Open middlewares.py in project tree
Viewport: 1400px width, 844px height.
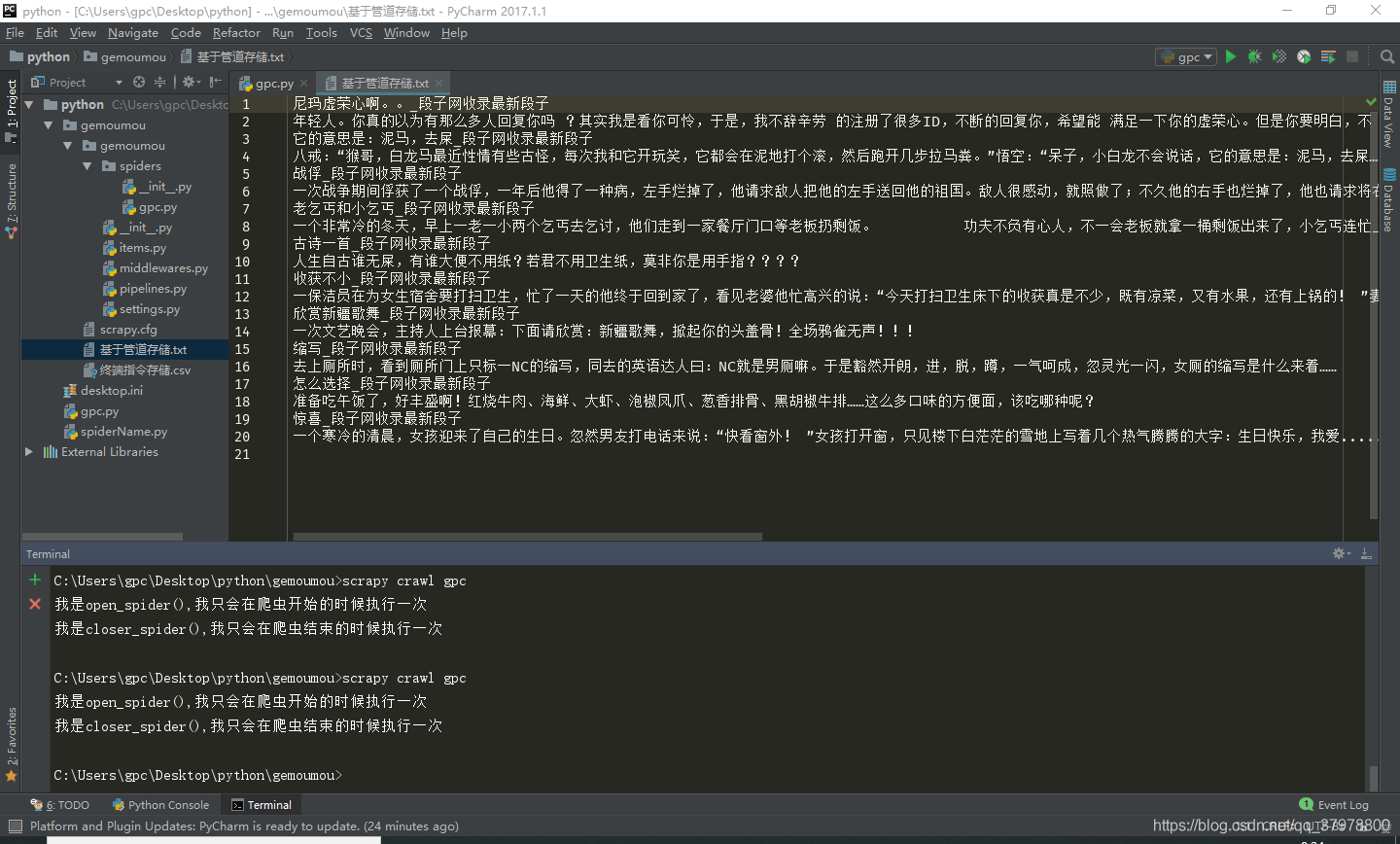(156, 267)
